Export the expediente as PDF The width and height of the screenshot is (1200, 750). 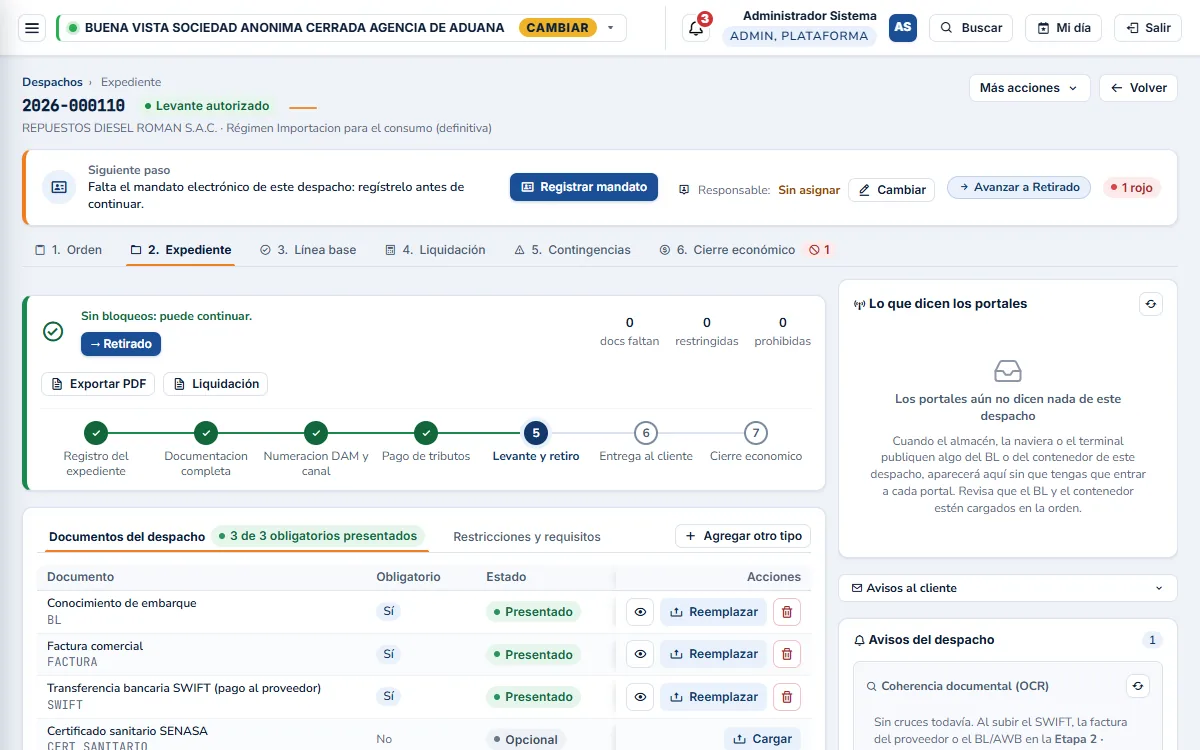(98, 384)
